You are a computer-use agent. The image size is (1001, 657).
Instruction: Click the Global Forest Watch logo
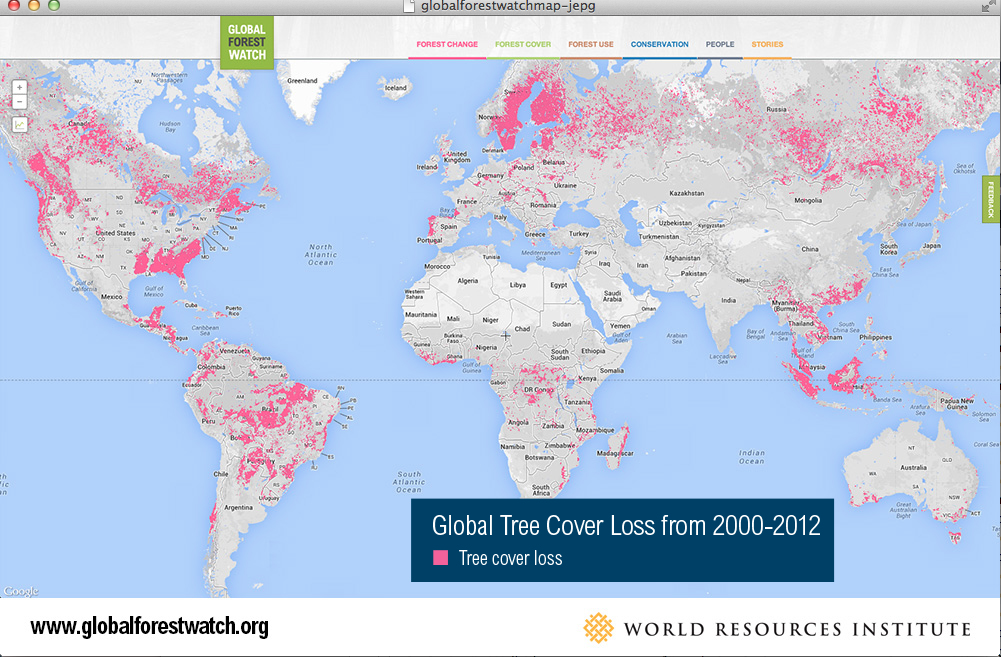247,43
